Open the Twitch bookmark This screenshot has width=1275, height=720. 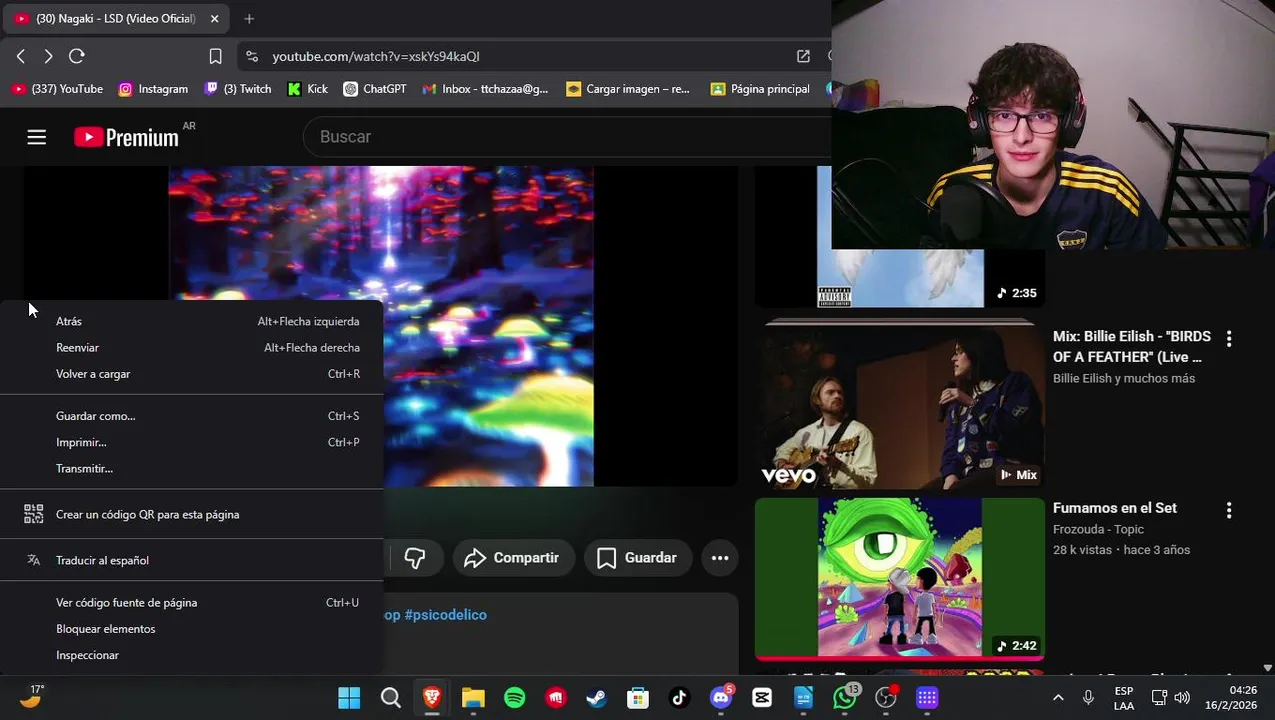click(238, 89)
